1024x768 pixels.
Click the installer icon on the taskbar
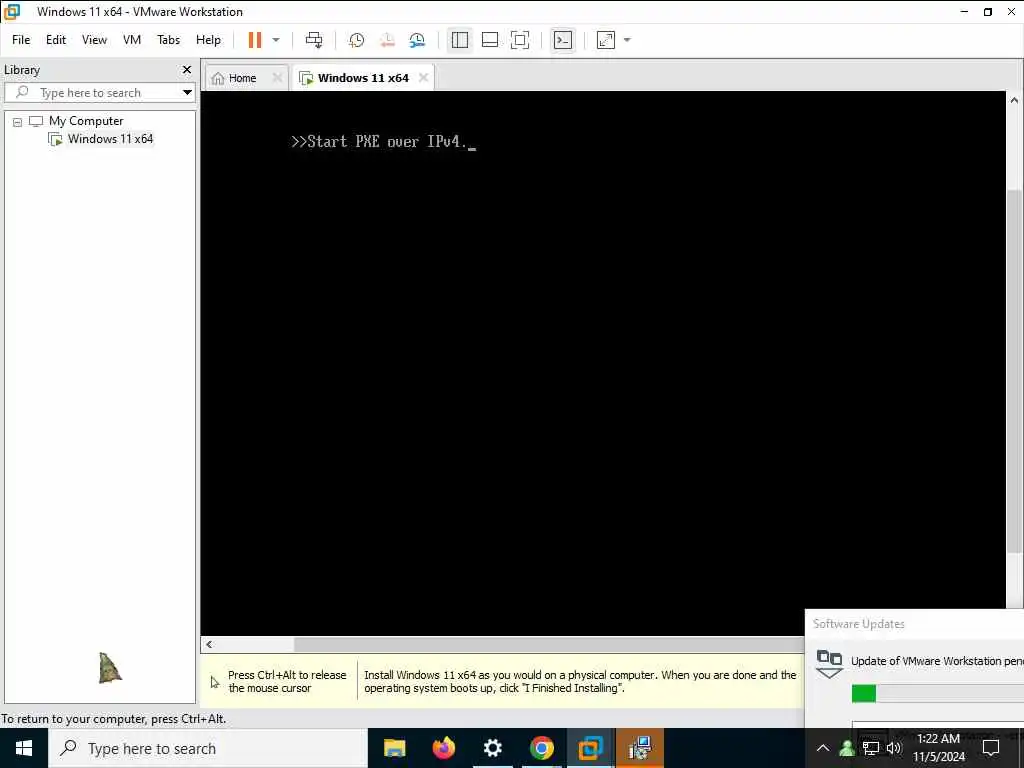pyautogui.click(x=640, y=748)
